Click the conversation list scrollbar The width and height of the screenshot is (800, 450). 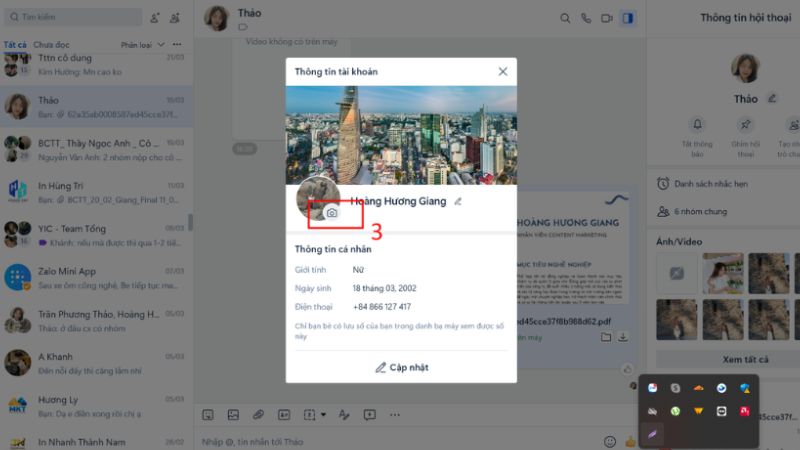(191, 222)
